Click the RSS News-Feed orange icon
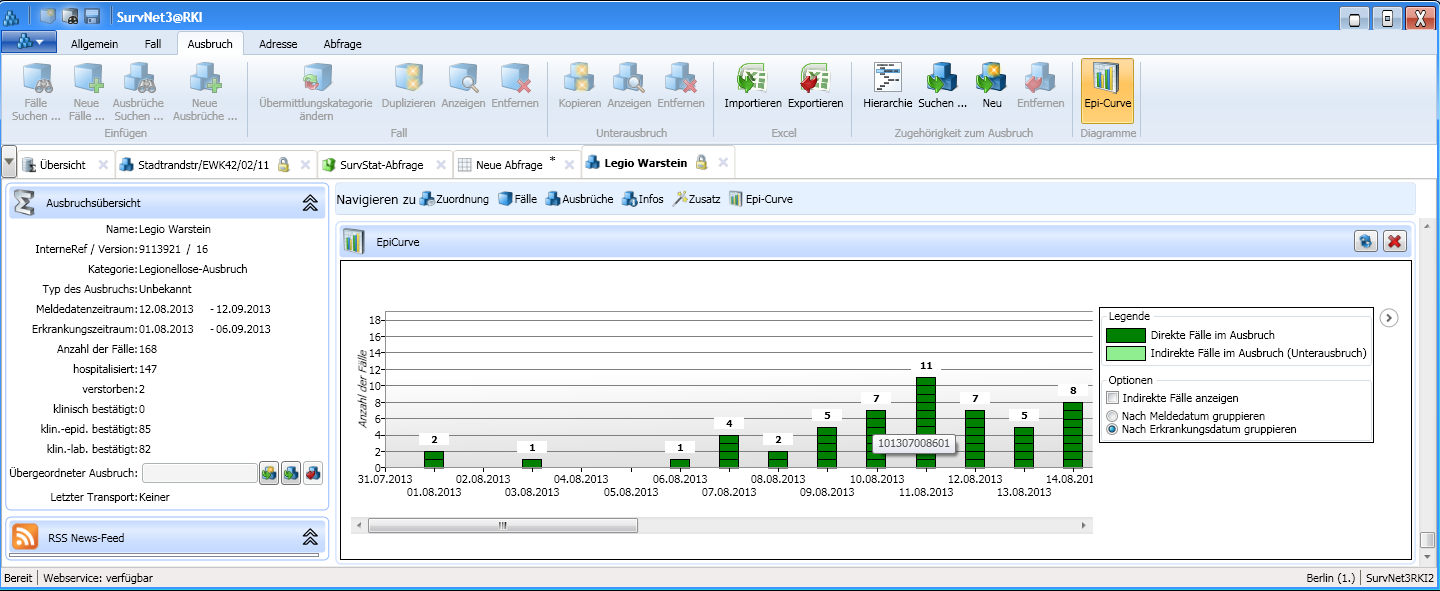Screen dimensions: 1440x591 click(25, 538)
